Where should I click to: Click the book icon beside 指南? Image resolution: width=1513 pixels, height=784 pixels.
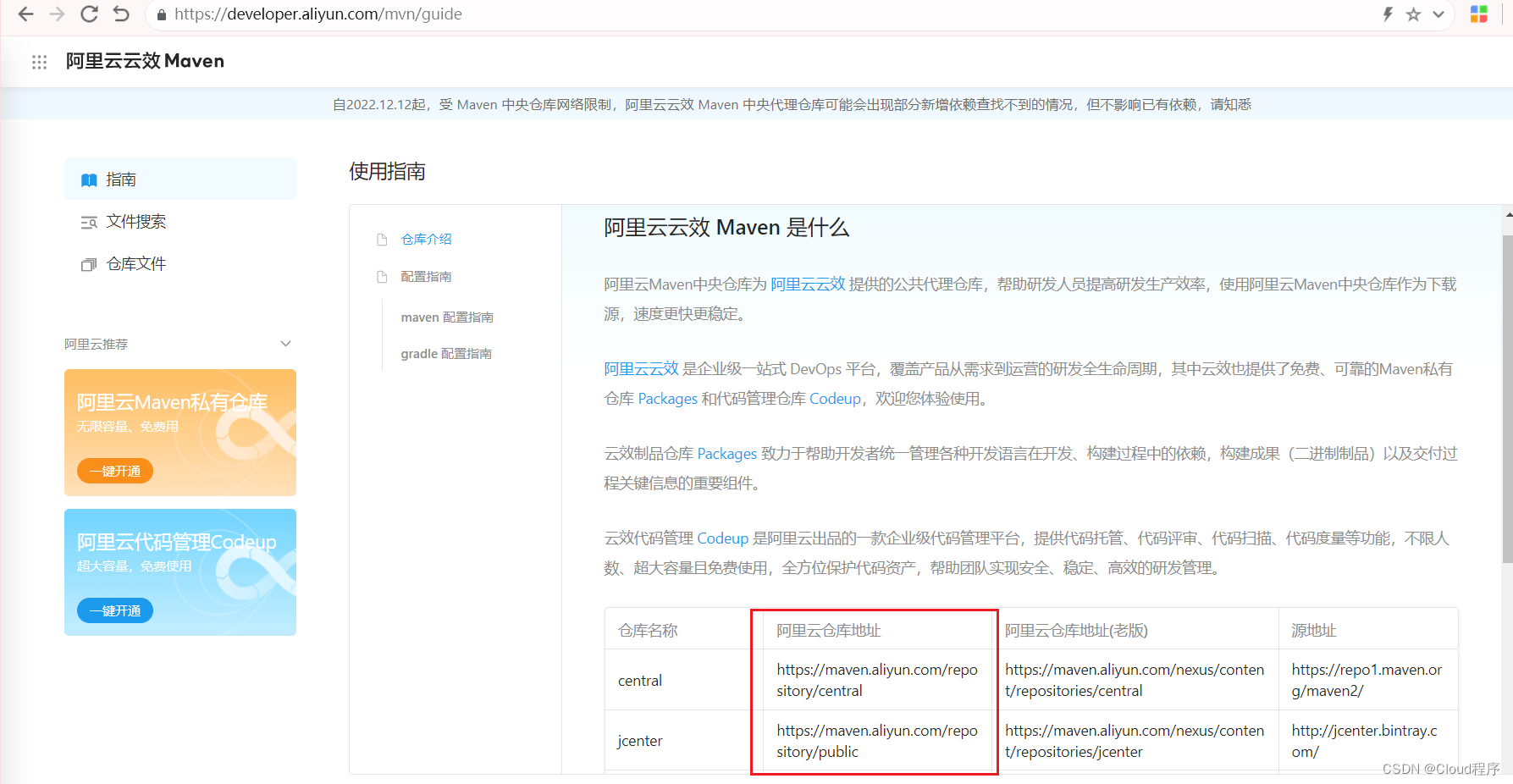pos(89,180)
